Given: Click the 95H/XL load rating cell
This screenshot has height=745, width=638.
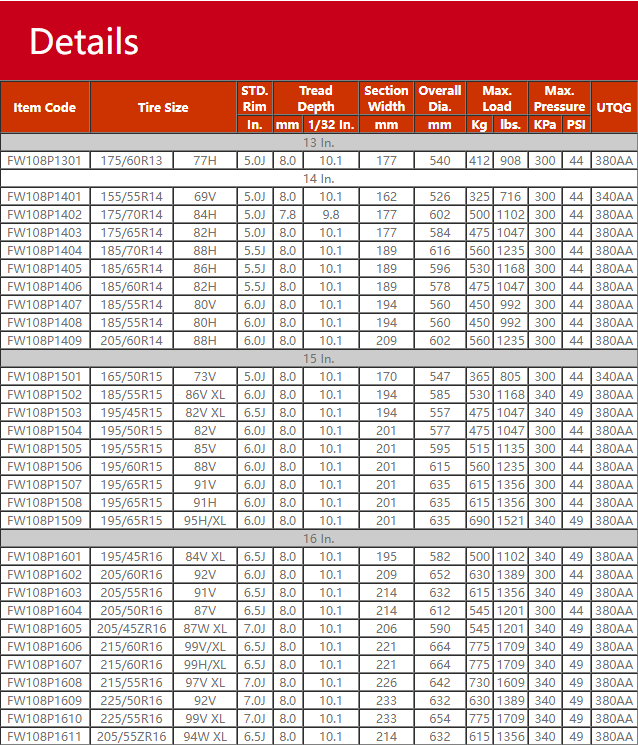Looking at the screenshot, I should pyautogui.click(x=205, y=520).
